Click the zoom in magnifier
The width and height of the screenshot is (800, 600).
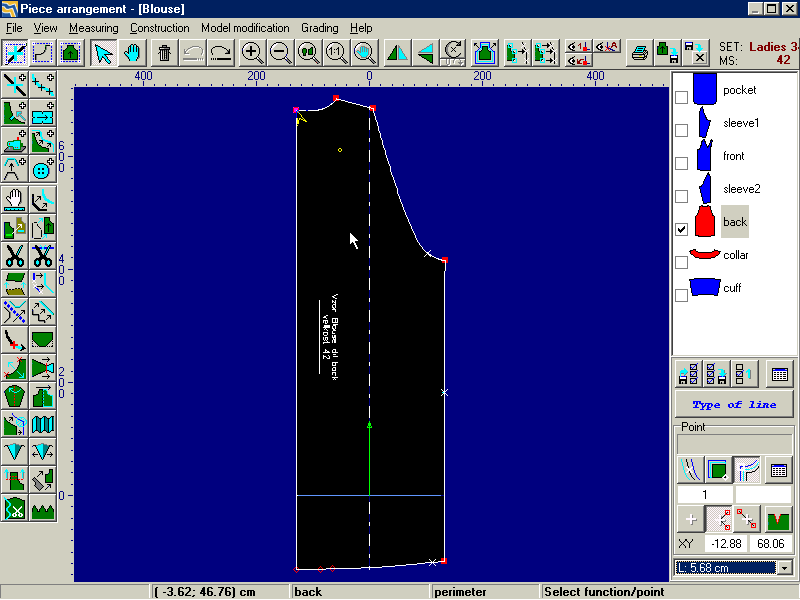click(252, 53)
